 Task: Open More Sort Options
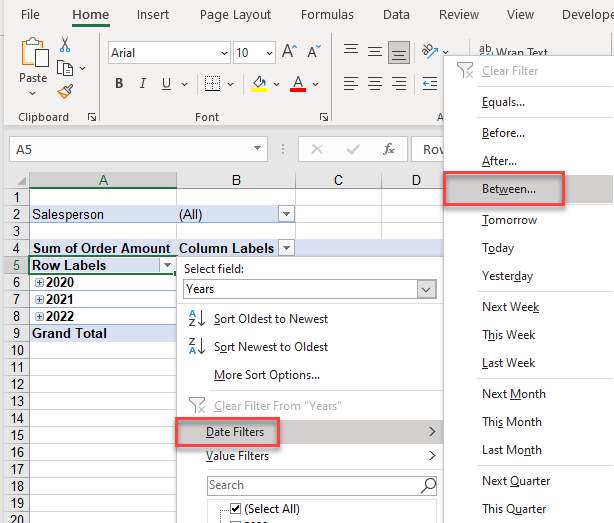(266, 375)
